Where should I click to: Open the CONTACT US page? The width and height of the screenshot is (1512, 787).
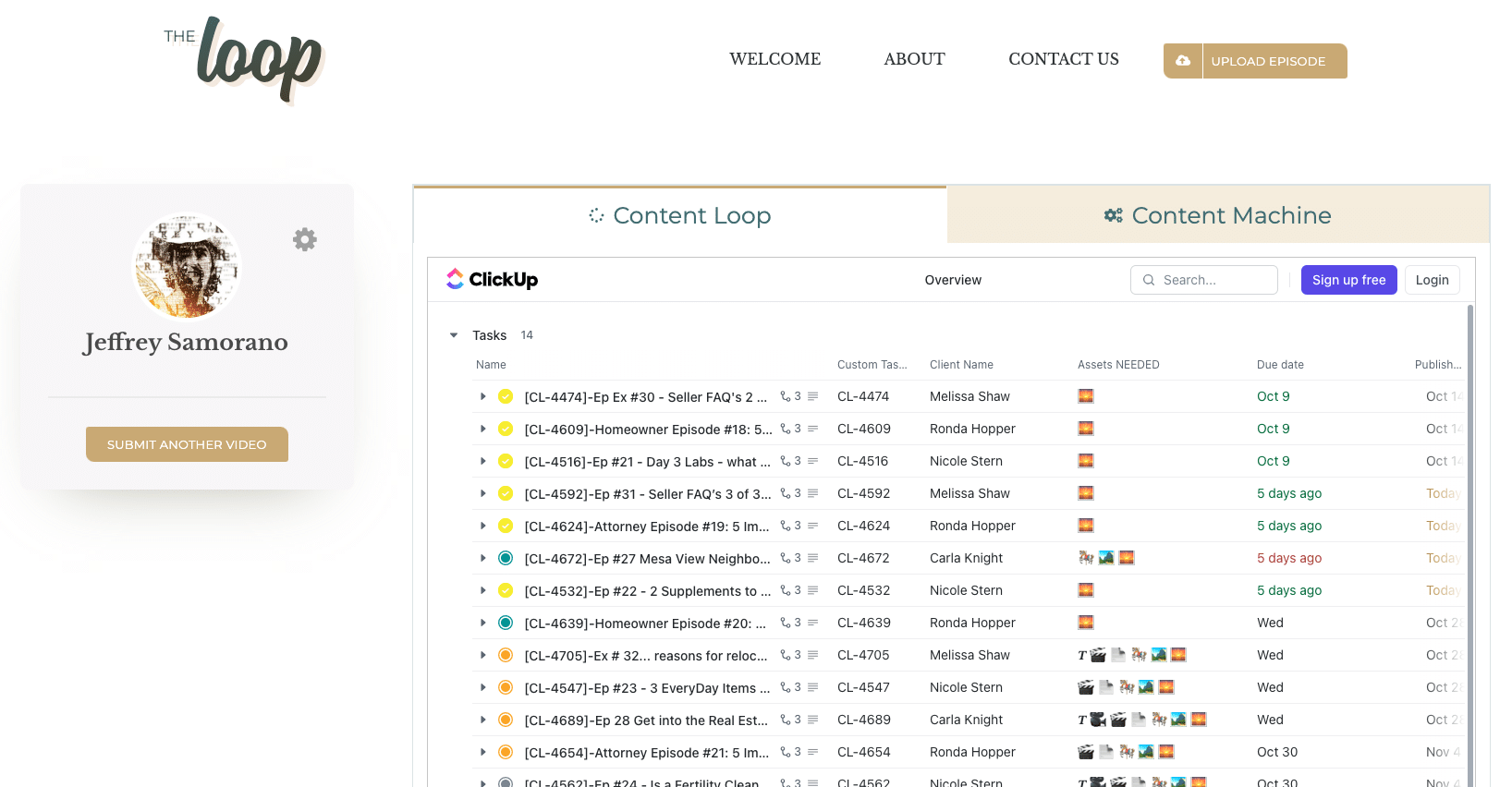pos(1064,59)
